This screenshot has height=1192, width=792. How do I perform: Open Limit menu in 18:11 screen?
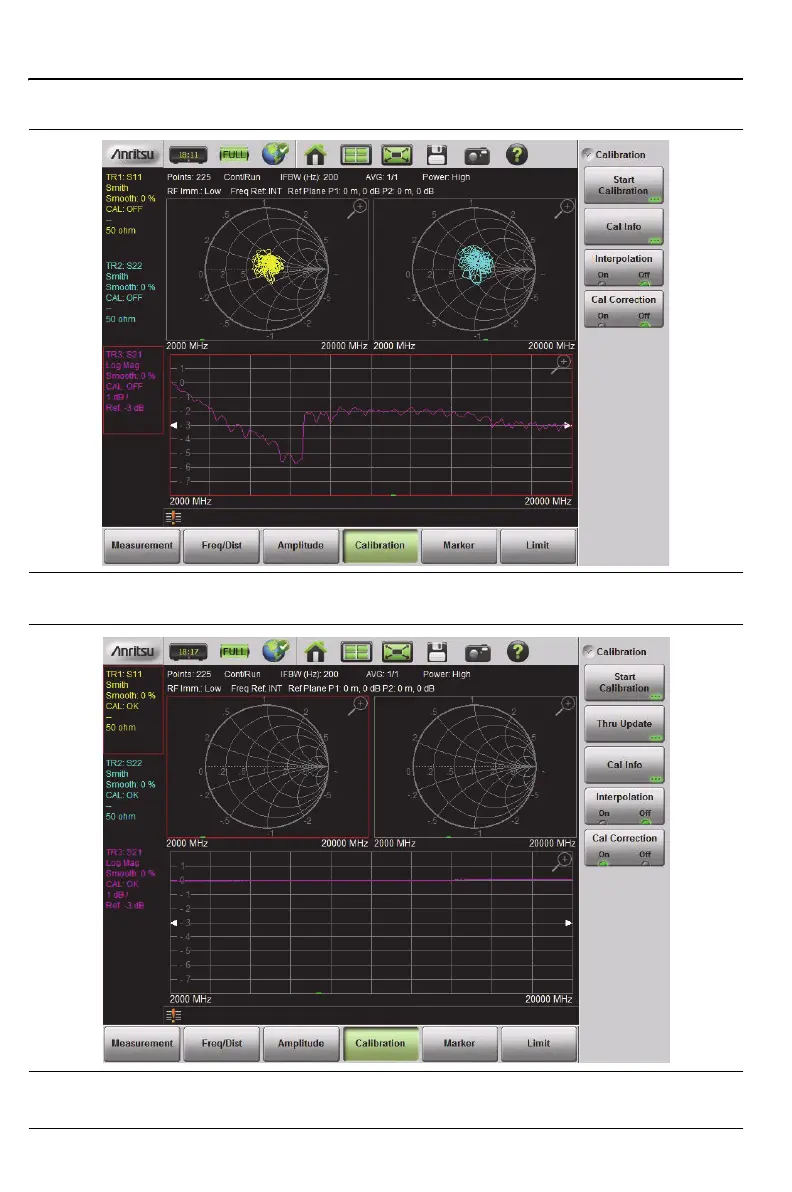pos(537,546)
